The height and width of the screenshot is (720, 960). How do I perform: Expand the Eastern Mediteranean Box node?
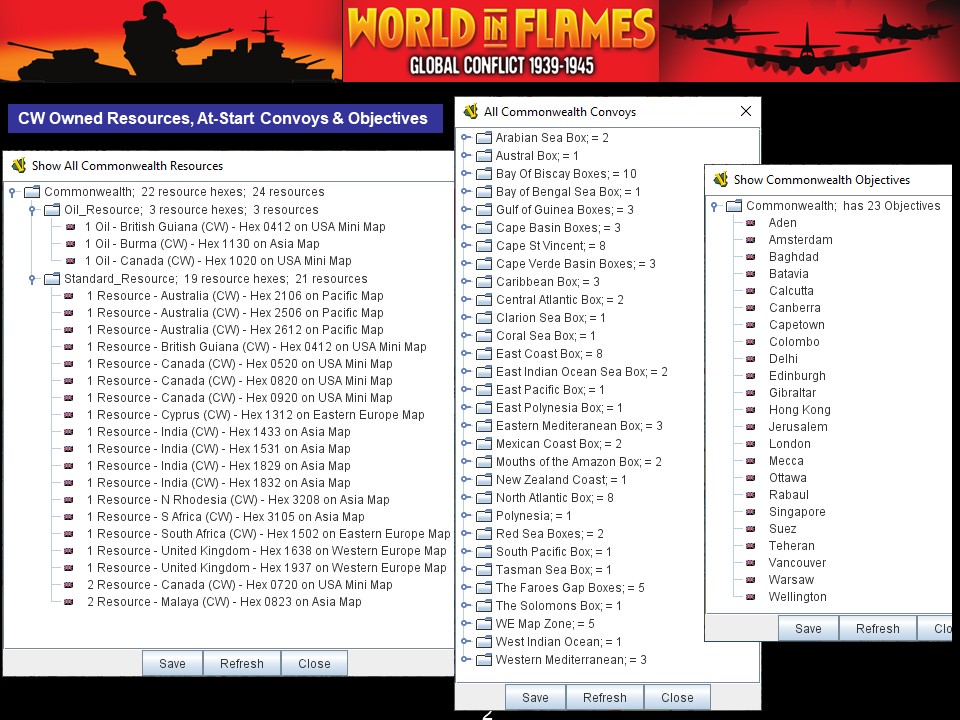[x=465, y=426]
